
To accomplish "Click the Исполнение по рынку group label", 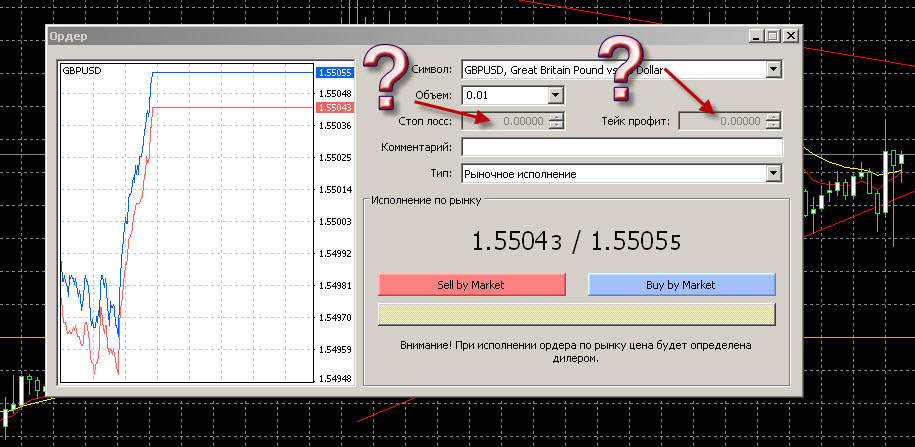I will 427,201.
